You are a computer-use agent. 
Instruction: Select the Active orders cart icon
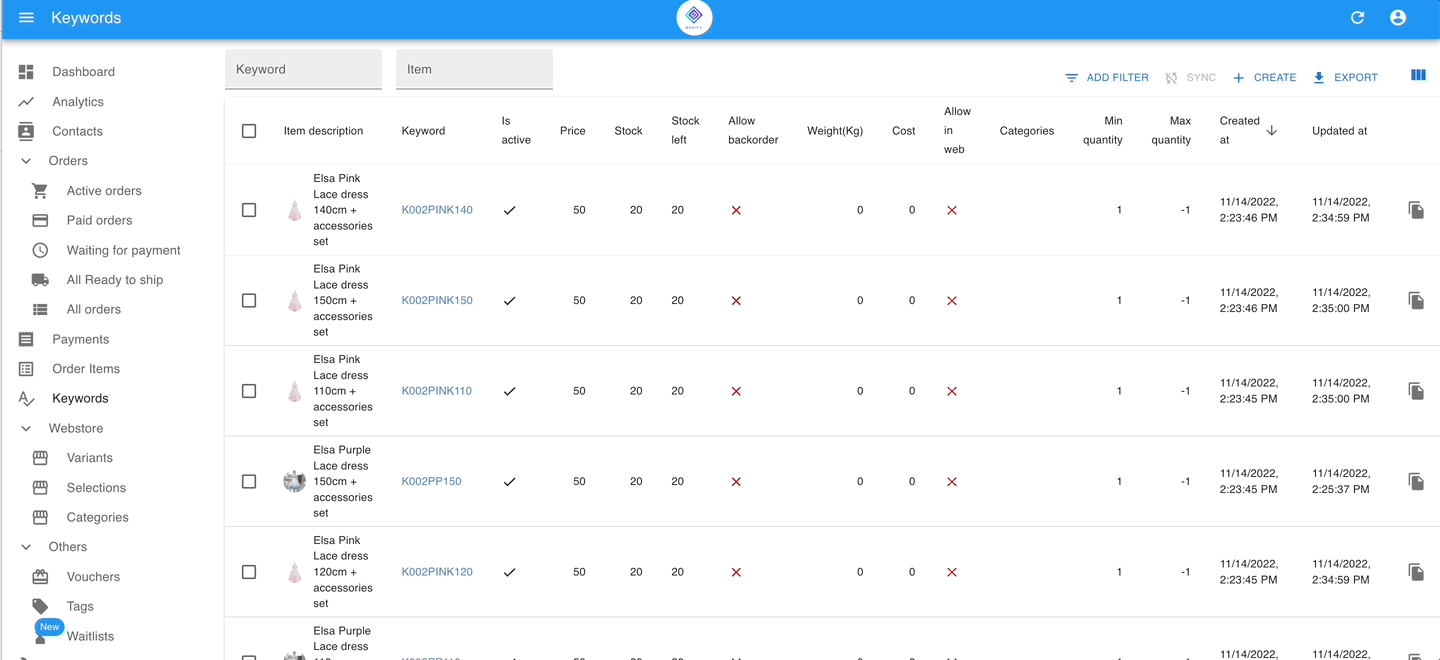pyautogui.click(x=39, y=190)
